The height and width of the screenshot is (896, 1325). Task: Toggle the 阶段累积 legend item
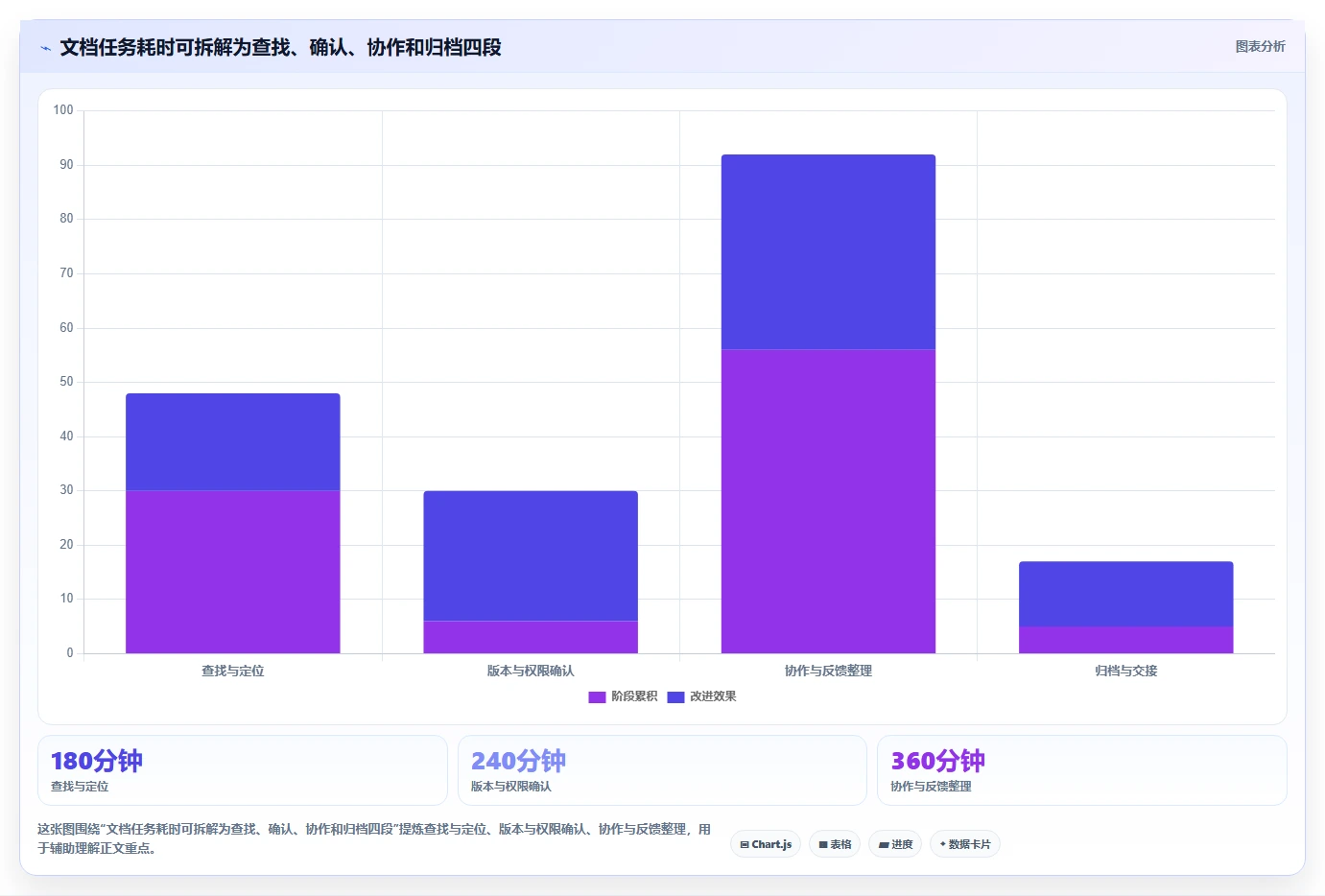pyautogui.click(x=623, y=696)
